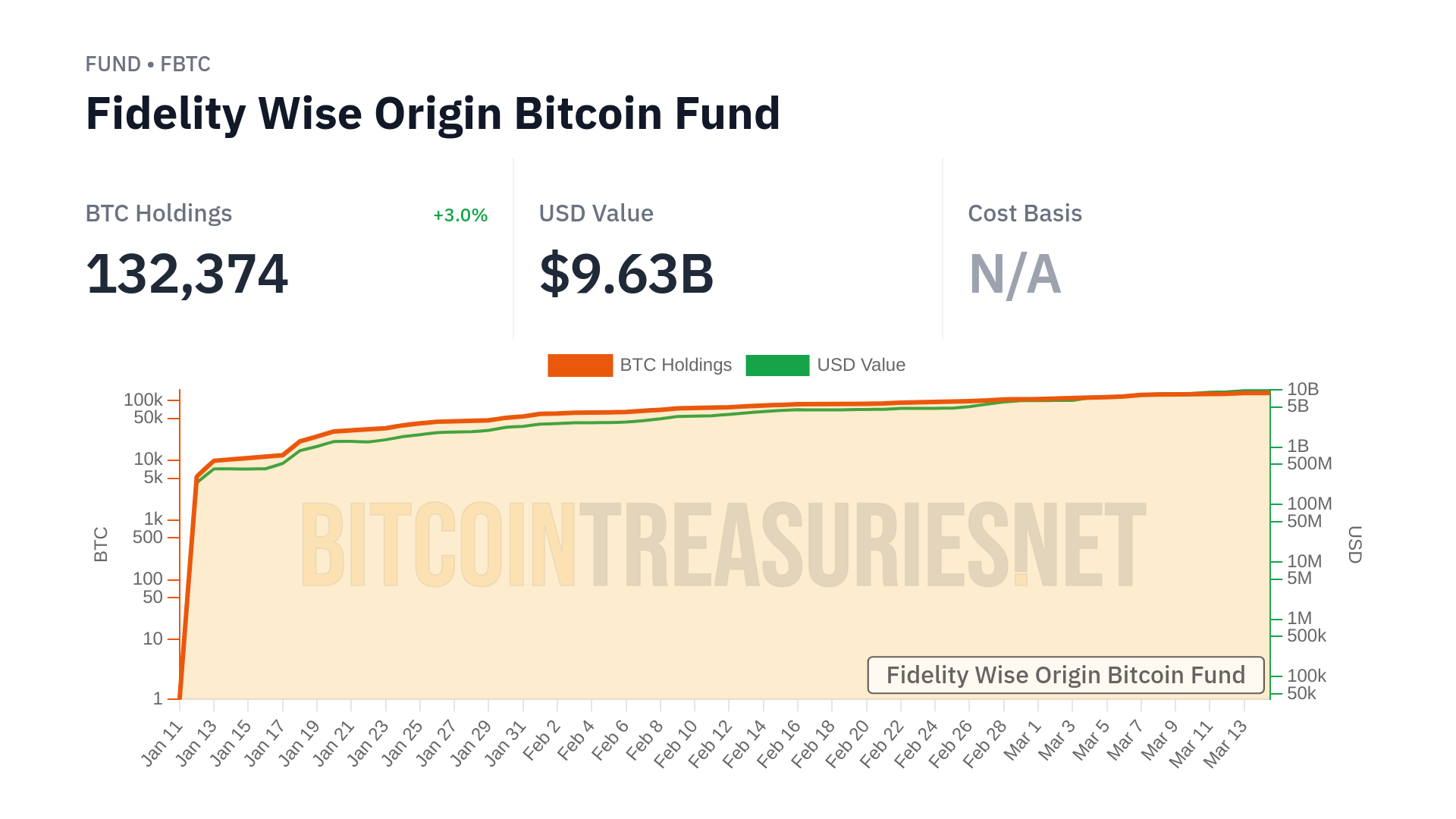Select the $9.63B USD value figure

pos(626,274)
